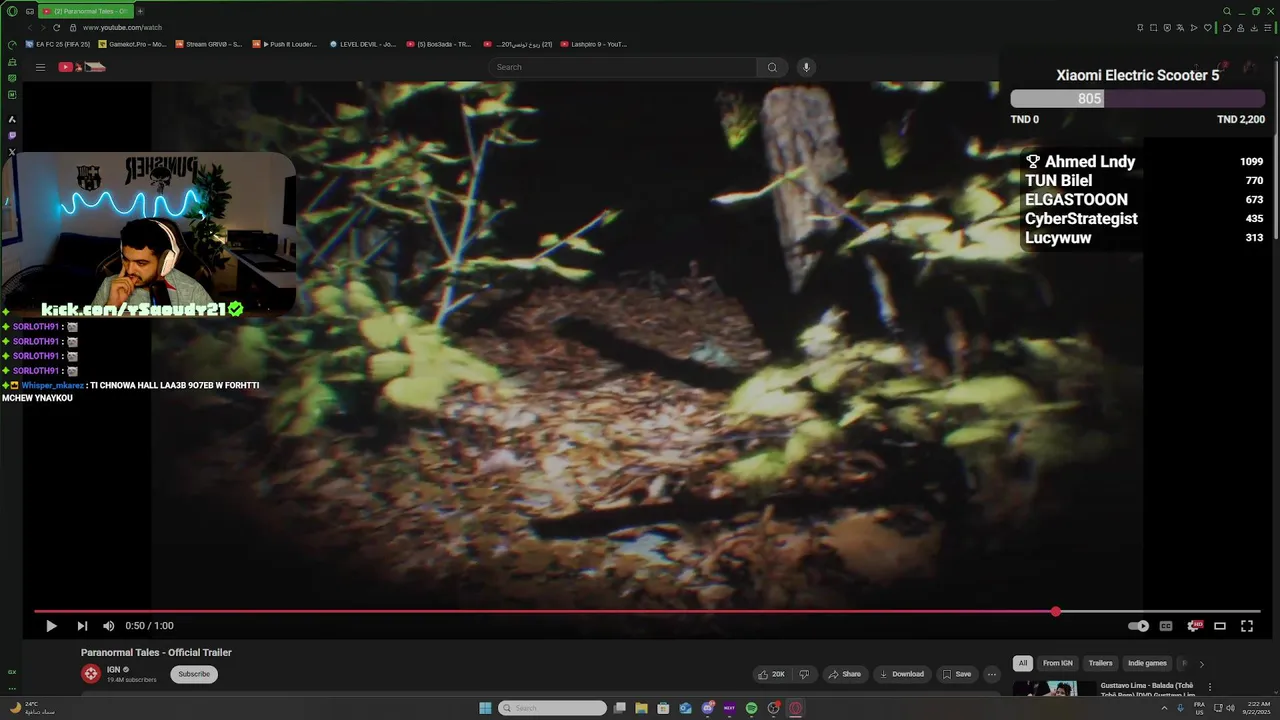1280x720 pixels.
Task: Select the From IGN filter chip
Action: (x=1057, y=663)
